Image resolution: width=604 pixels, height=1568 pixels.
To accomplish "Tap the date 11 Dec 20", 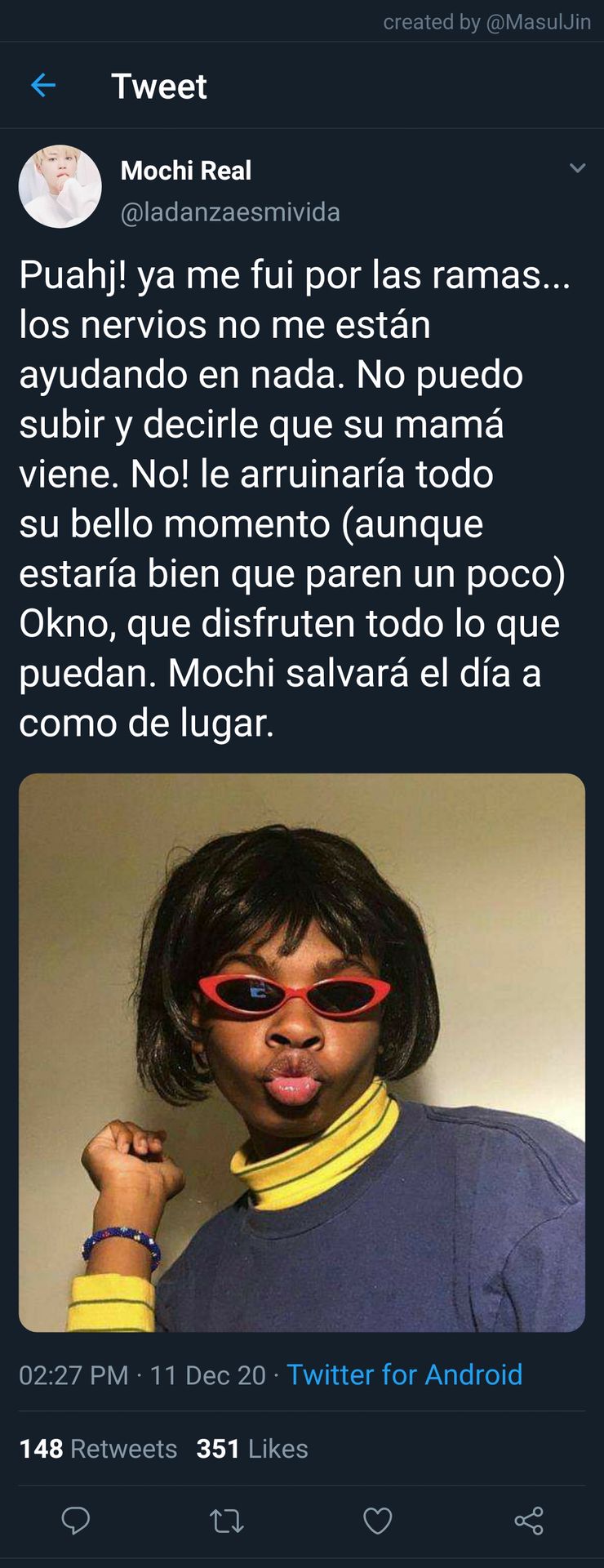I will click(207, 1375).
